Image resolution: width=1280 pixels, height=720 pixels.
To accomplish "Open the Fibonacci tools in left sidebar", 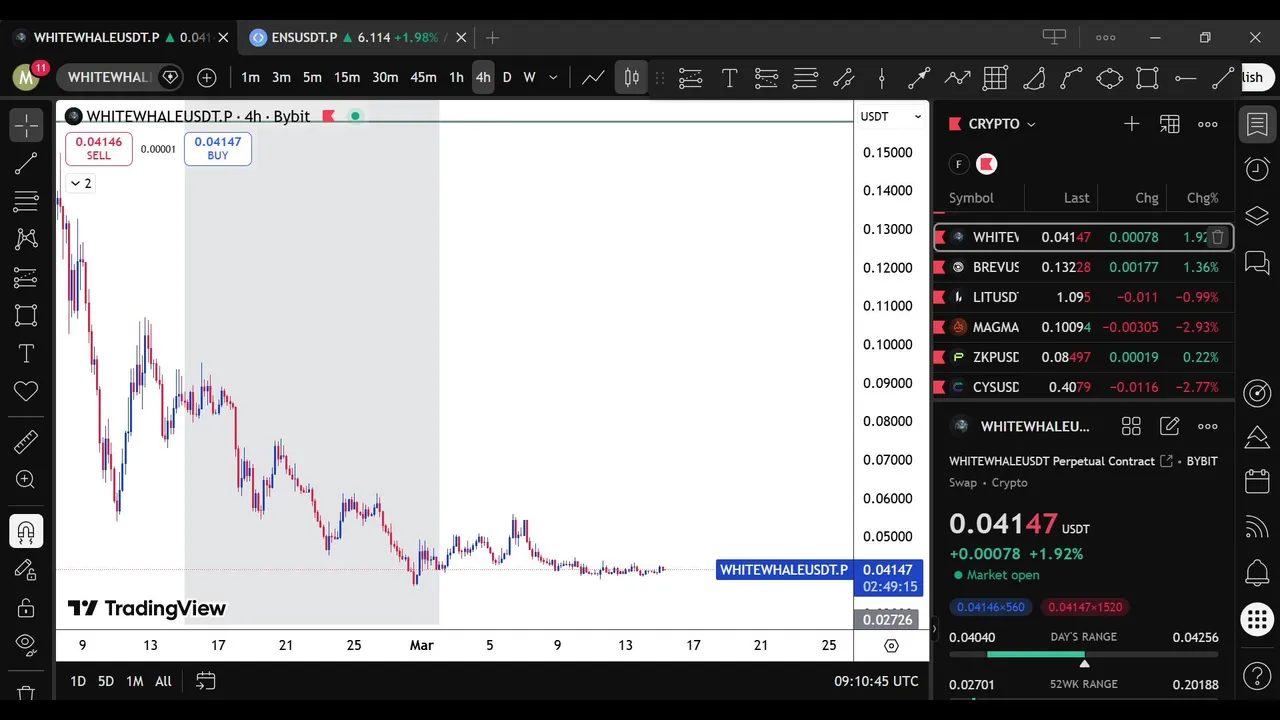I will 26,201.
